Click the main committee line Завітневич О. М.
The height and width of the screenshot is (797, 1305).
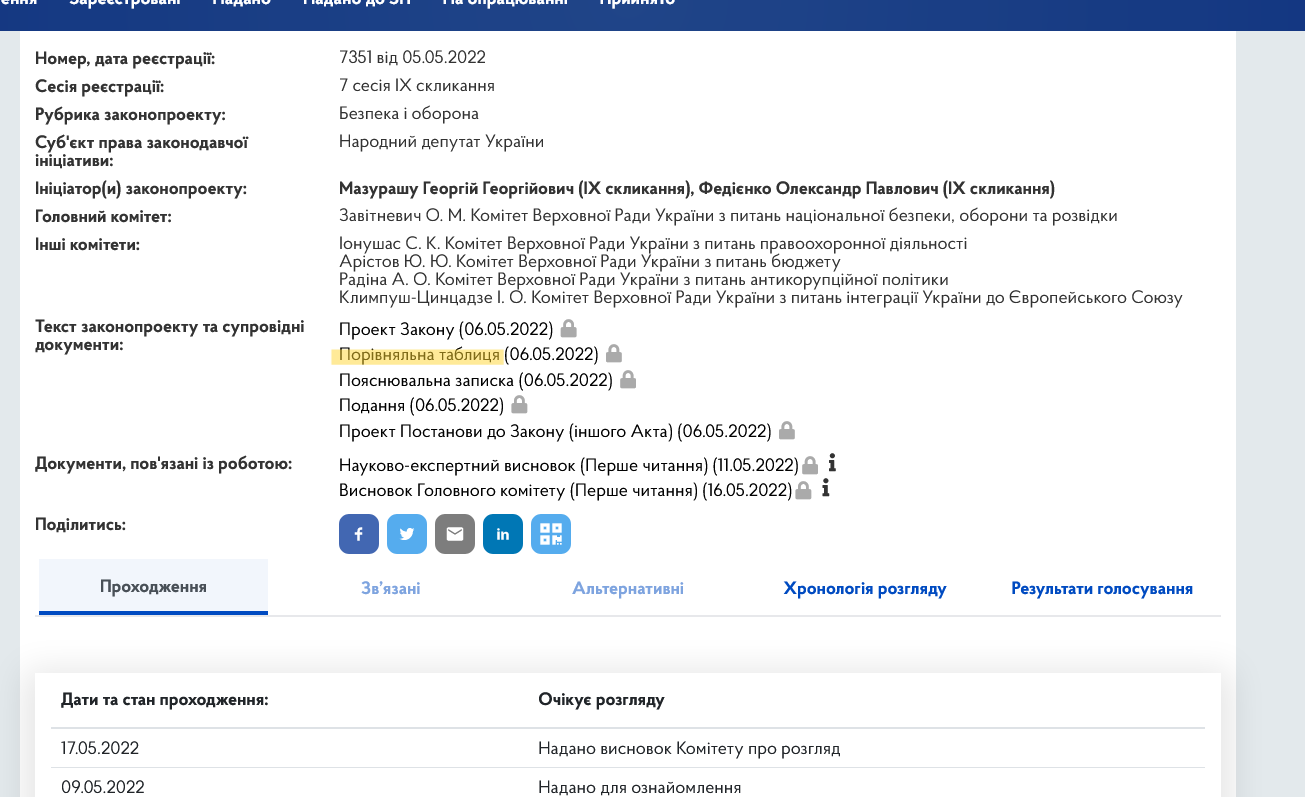(728, 216)
